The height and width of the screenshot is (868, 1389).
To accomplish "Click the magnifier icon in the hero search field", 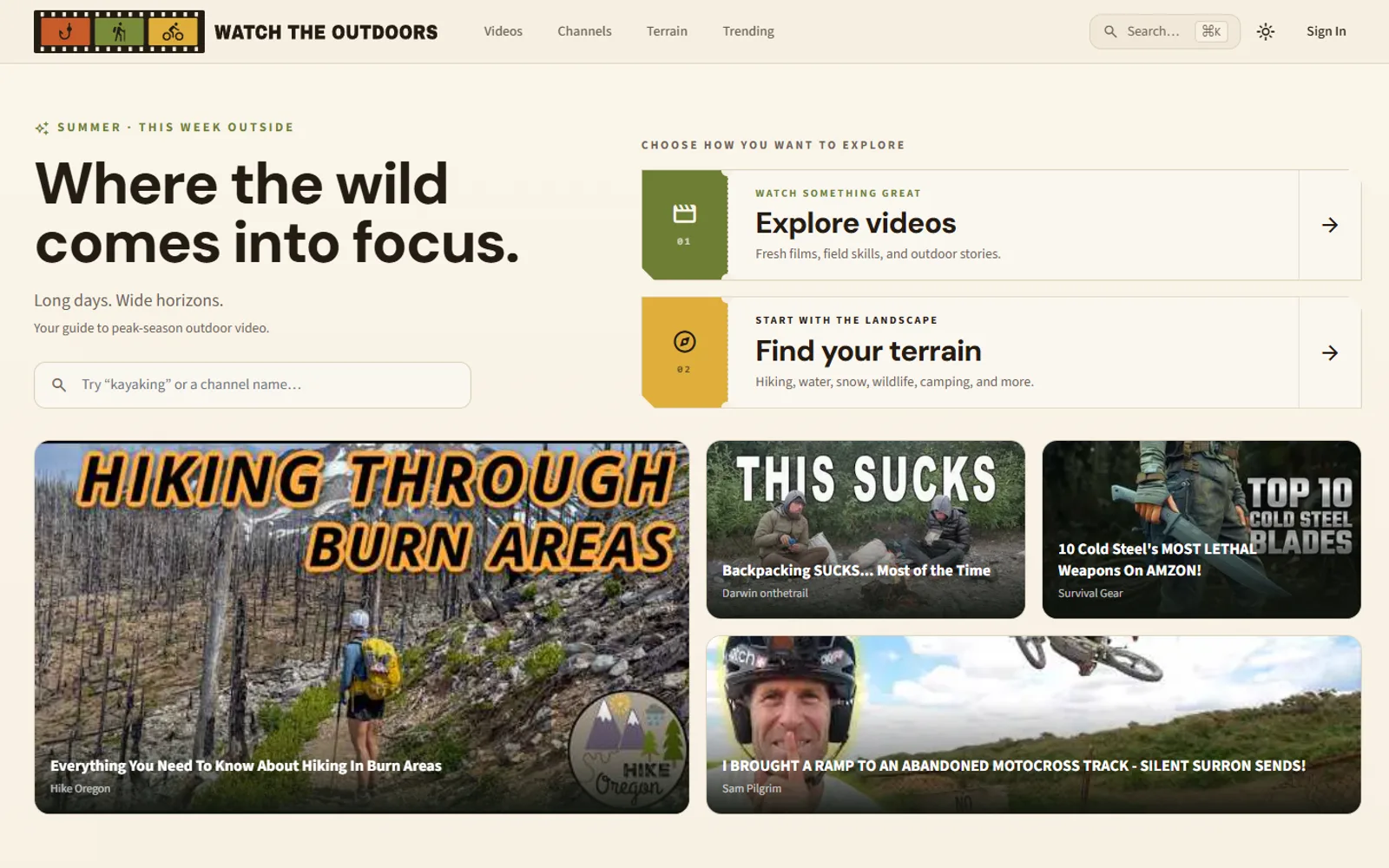I will [59, 385].
